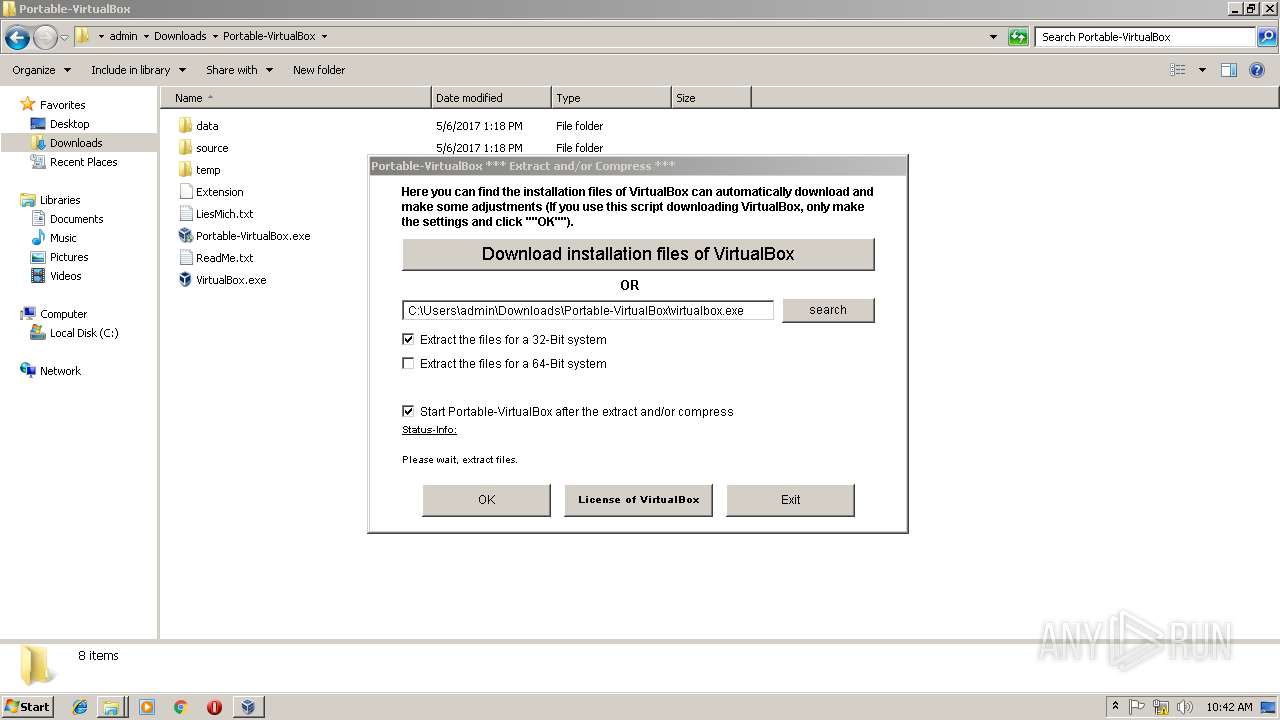Open Music library
Viewport: 1280px width, 720px height.
tap(63, 238)
